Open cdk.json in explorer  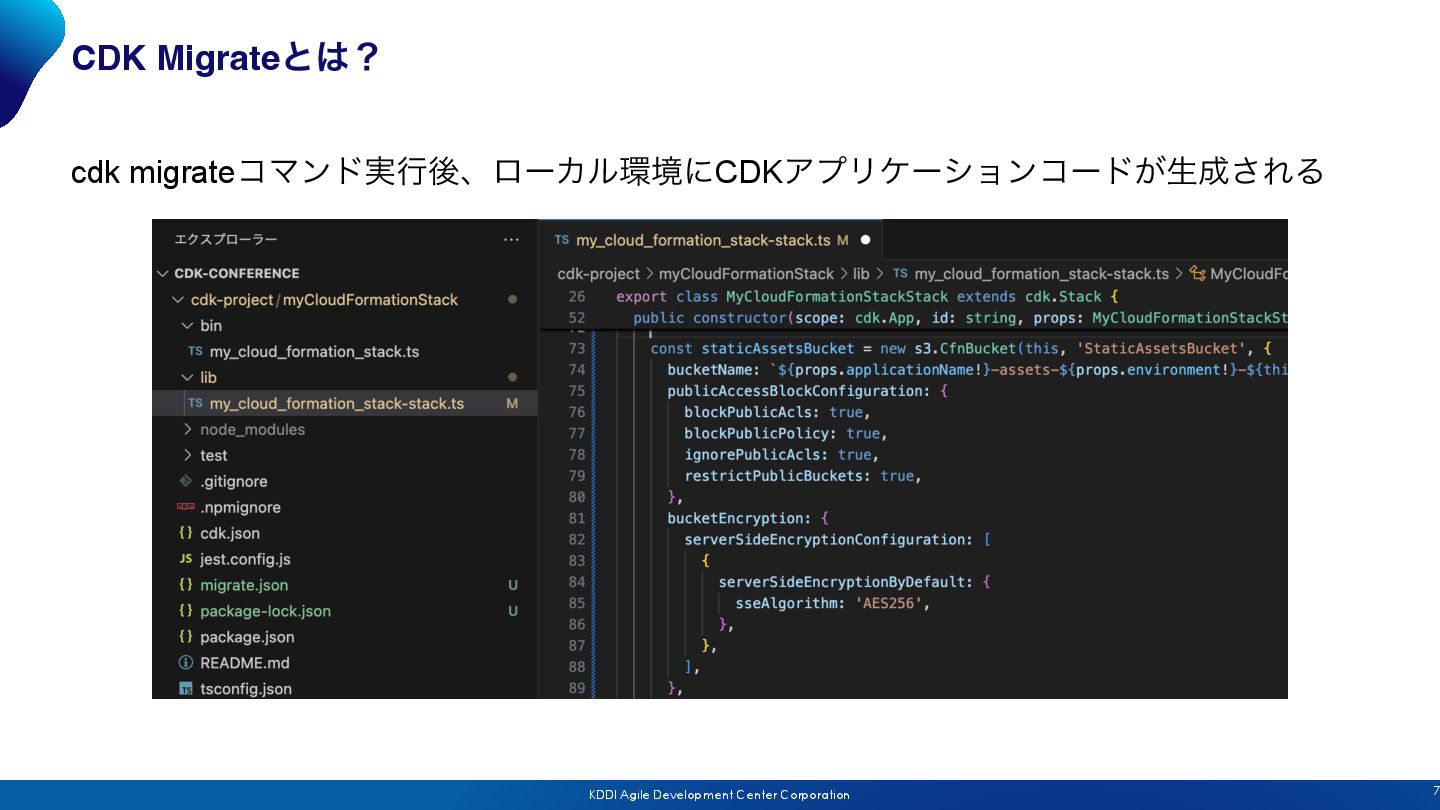pos(230,533)
